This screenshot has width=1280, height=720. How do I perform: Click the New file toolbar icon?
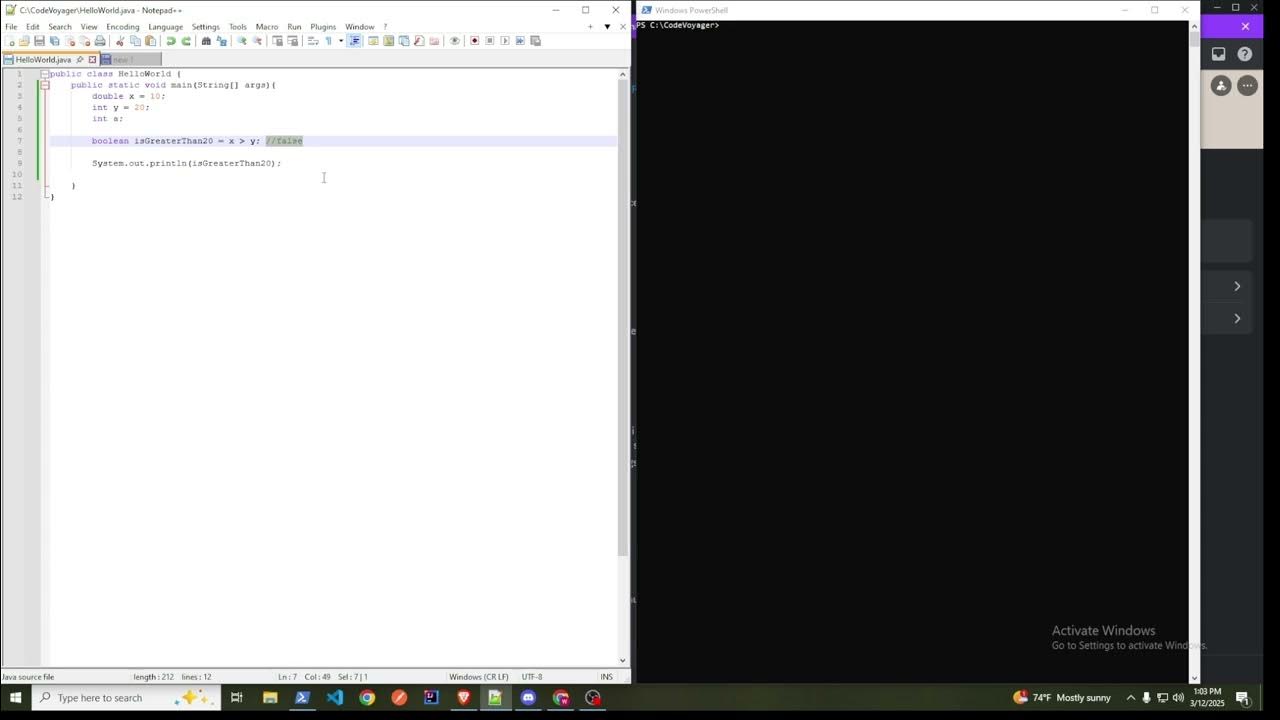coord(10,41)
